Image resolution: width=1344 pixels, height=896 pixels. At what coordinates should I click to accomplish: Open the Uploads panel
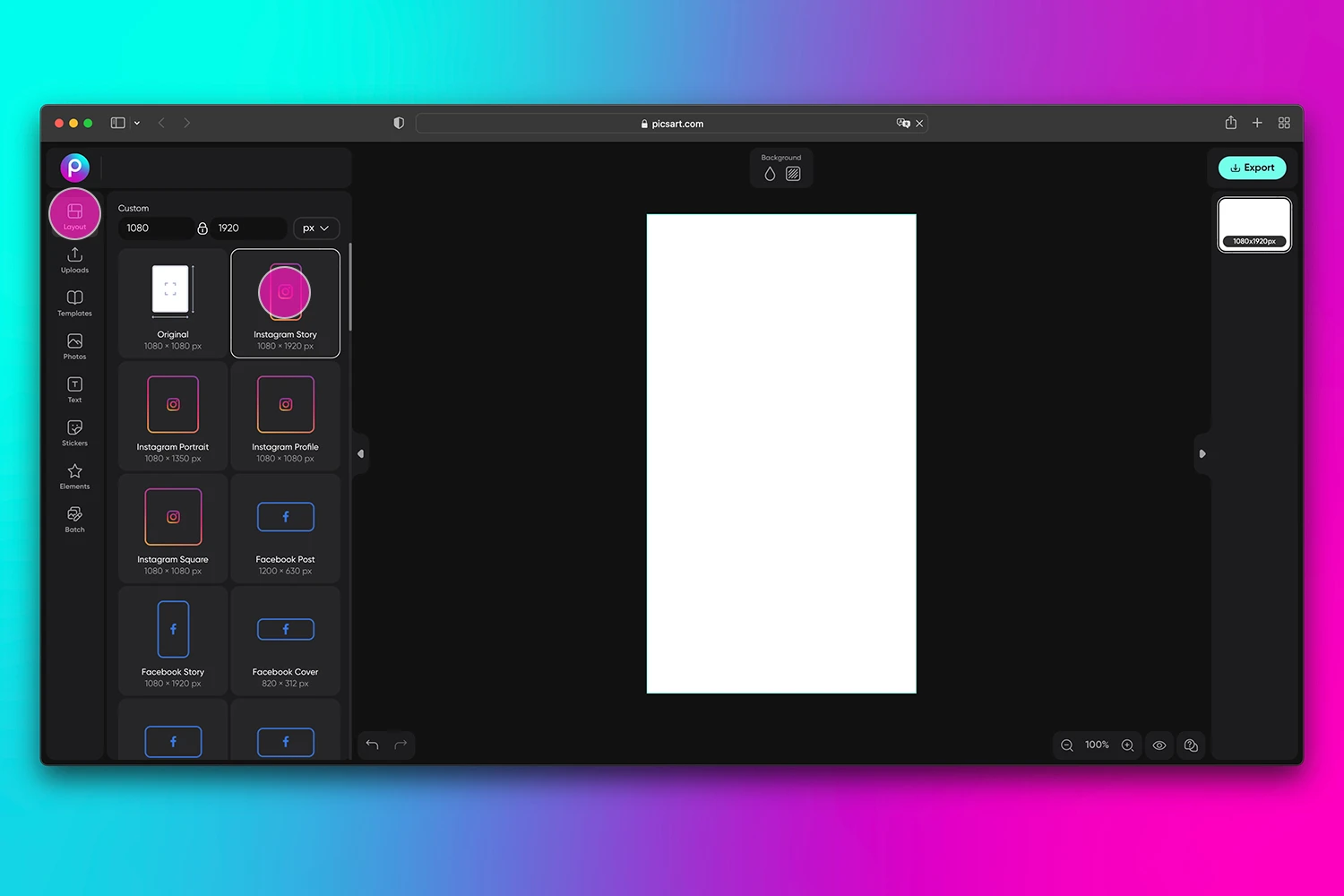[74, 260]
